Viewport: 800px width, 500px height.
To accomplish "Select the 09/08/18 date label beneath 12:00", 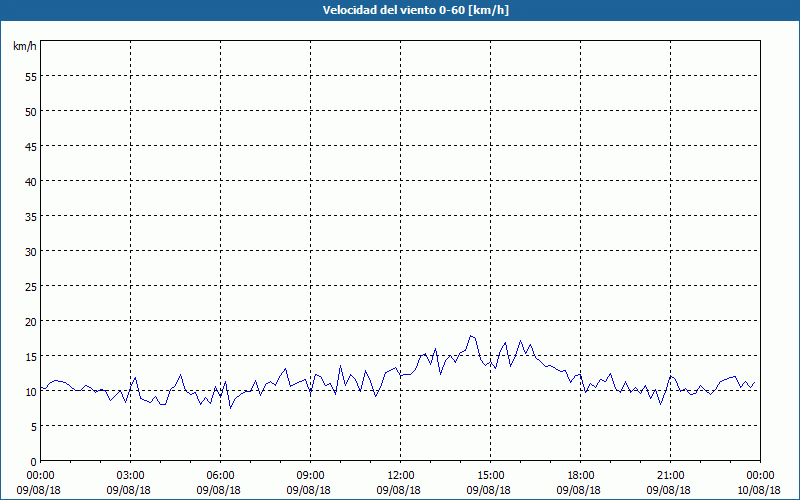I will click(x=400, y=490).
